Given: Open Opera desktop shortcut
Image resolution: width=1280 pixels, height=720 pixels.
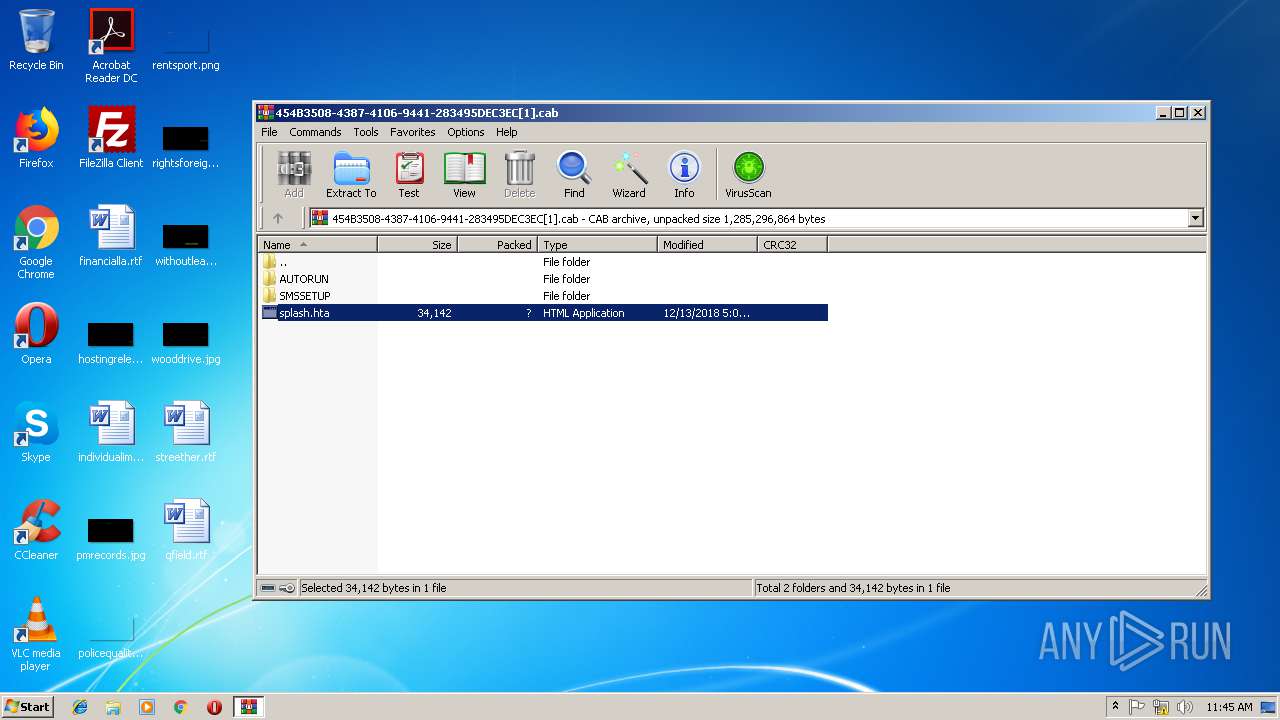Looking at the screenshot, I should tap(36, 334).
